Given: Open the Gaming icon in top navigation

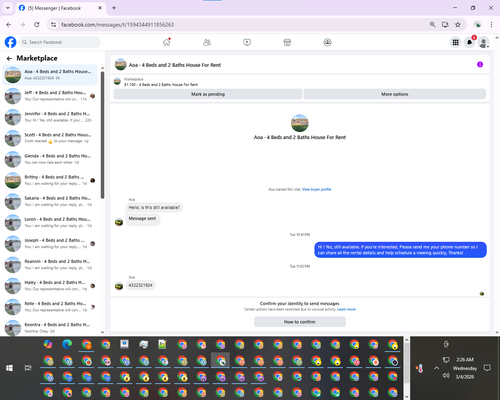Looking at the screenshot, I should (x=327, y=42).
